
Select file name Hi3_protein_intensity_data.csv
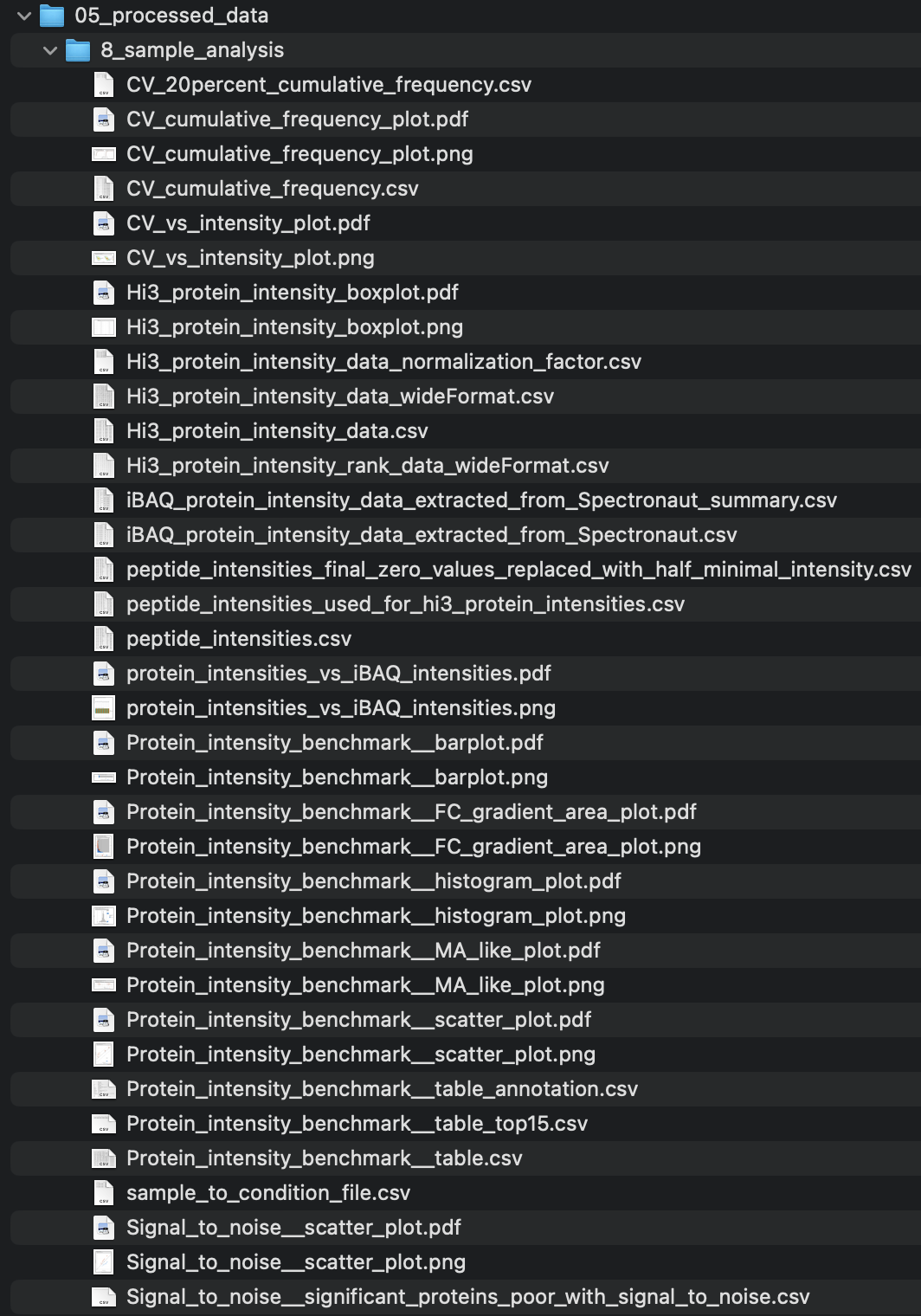point(277,431)
